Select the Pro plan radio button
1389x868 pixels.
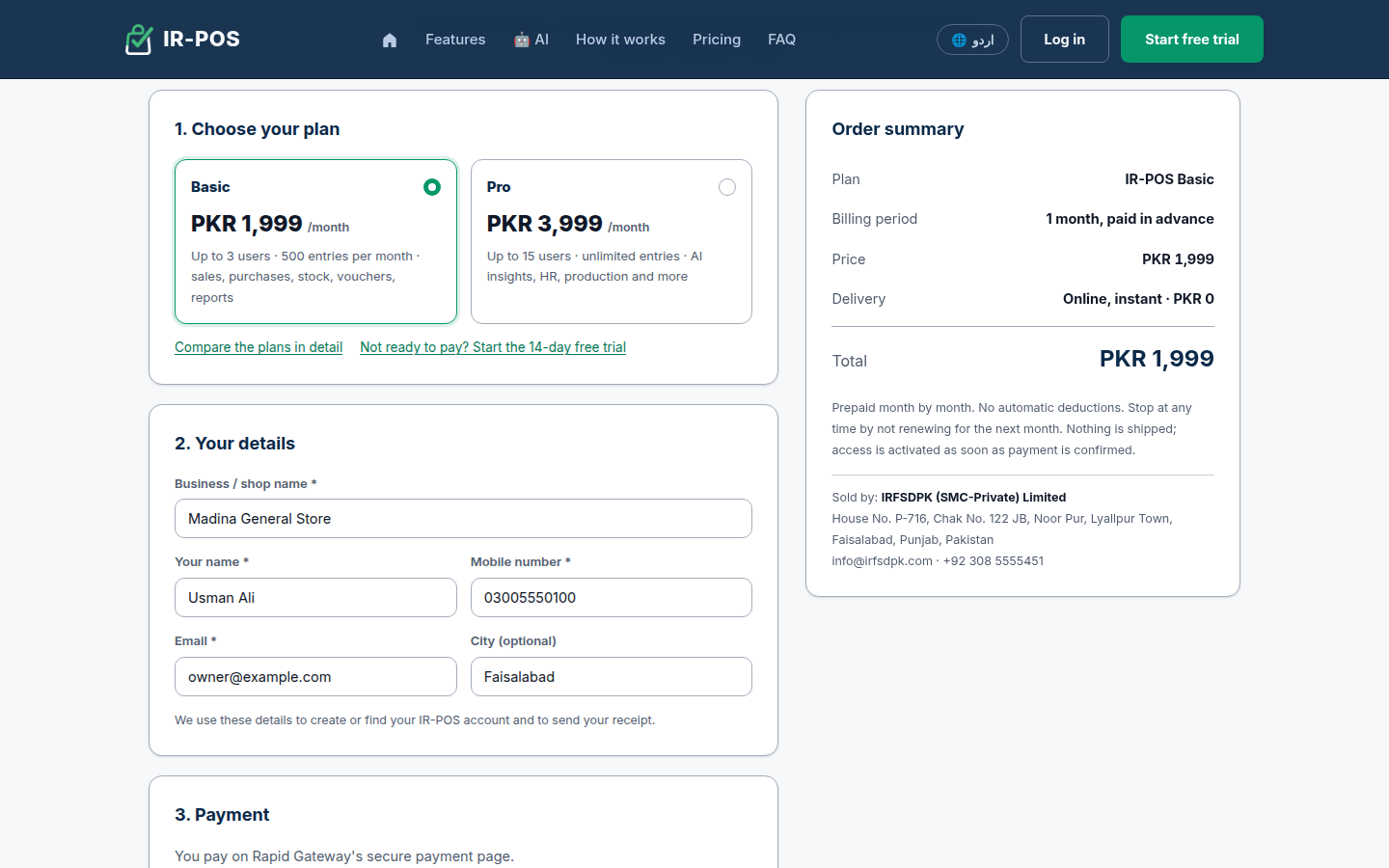click(727, 187)
